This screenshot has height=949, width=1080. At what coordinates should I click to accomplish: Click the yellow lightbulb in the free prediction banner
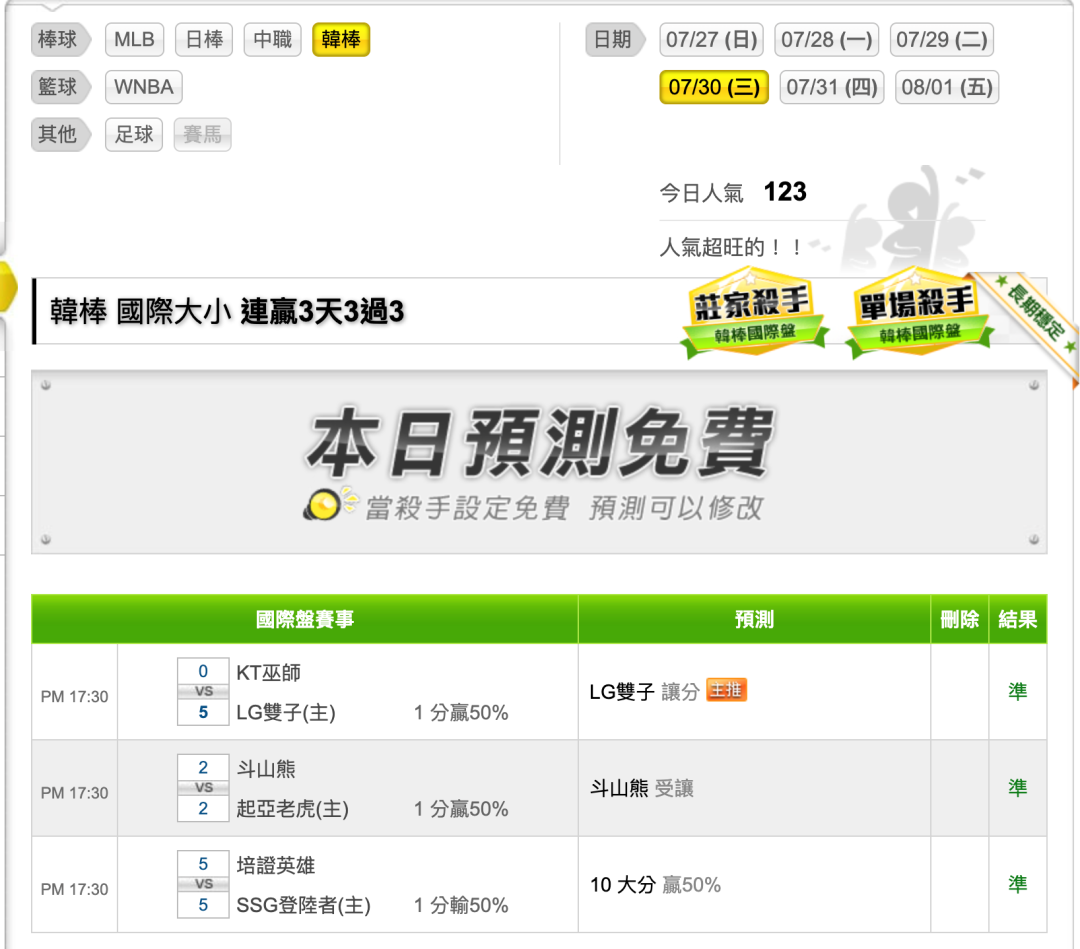[324, 505]
